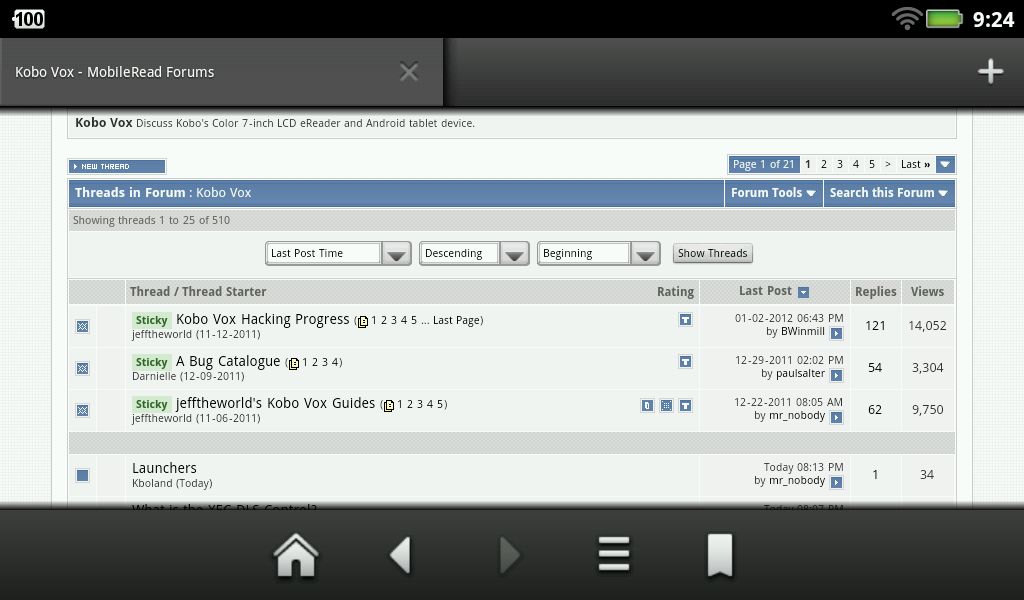Open the browser menu icon

pos(614,554)
